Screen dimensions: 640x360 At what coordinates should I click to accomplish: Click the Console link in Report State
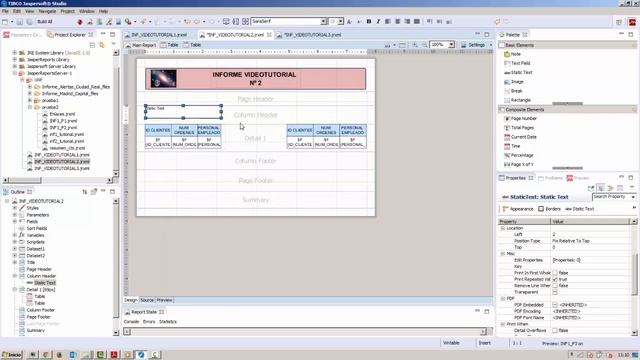click(x=131, y=322)
